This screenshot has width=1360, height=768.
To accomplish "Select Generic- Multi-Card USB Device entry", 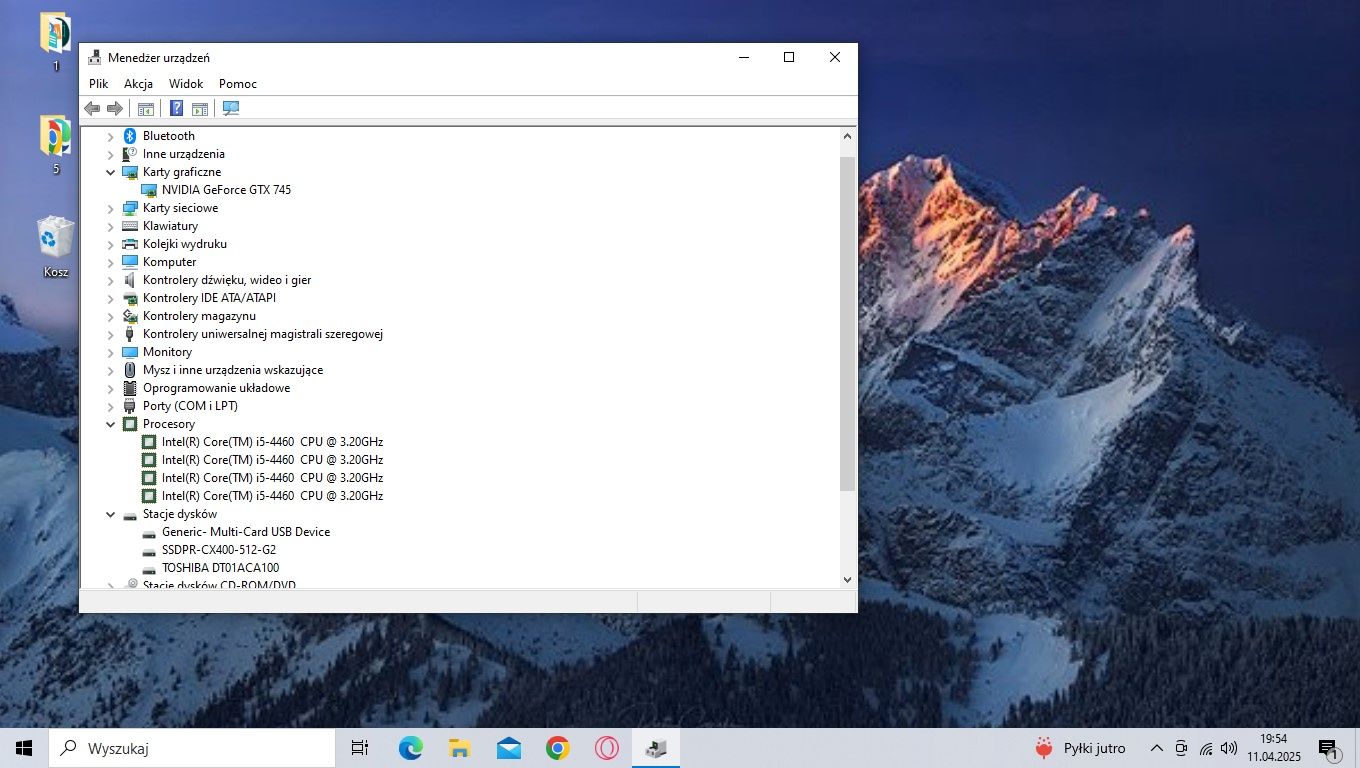I will coord(246,532).
